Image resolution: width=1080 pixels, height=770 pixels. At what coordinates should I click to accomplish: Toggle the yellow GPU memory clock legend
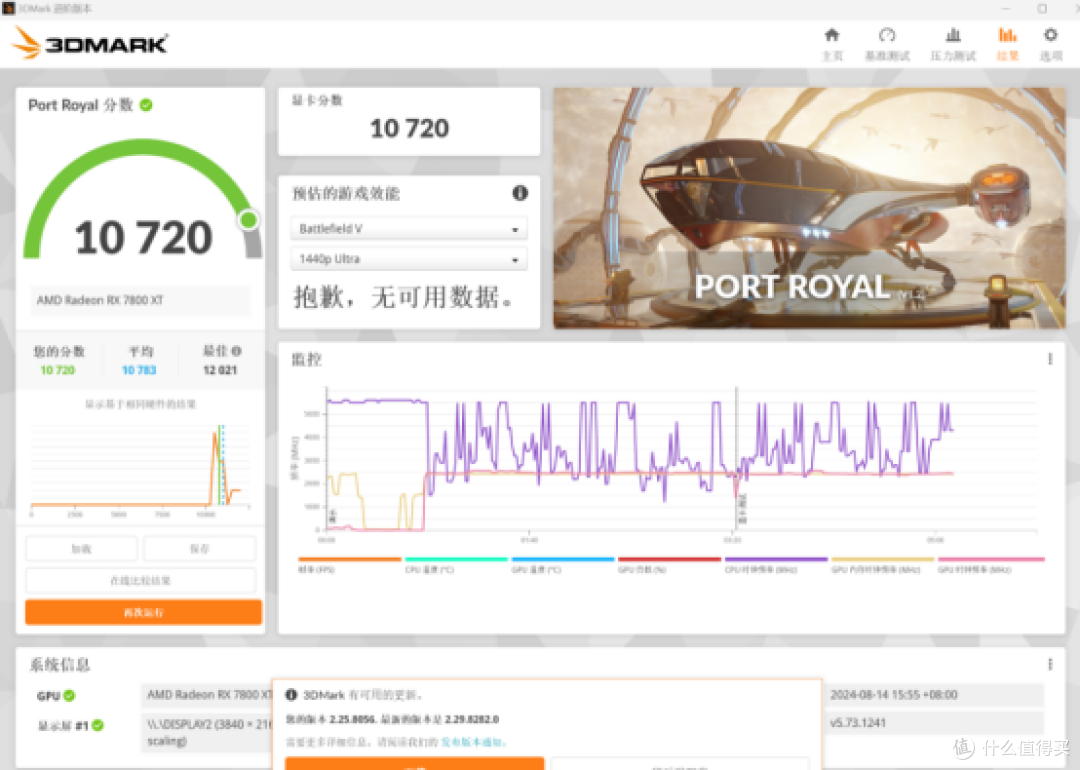click(883, 564)
